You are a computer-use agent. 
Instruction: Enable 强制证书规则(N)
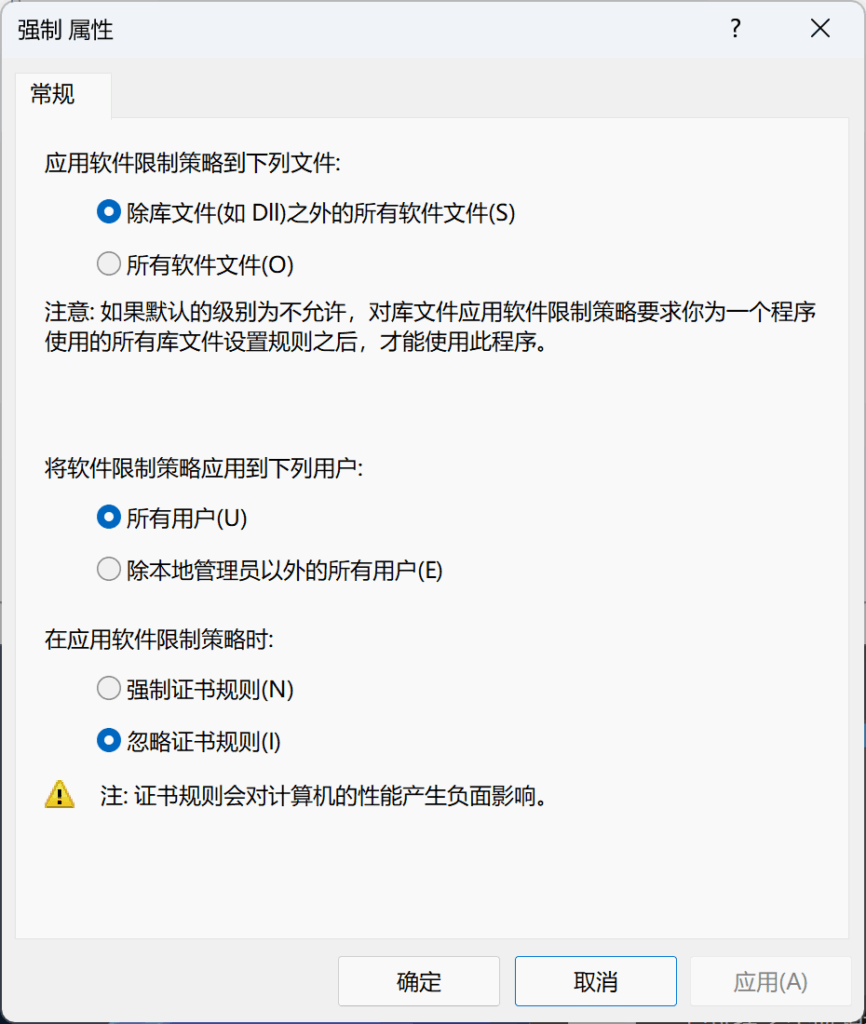pos(108,688)
